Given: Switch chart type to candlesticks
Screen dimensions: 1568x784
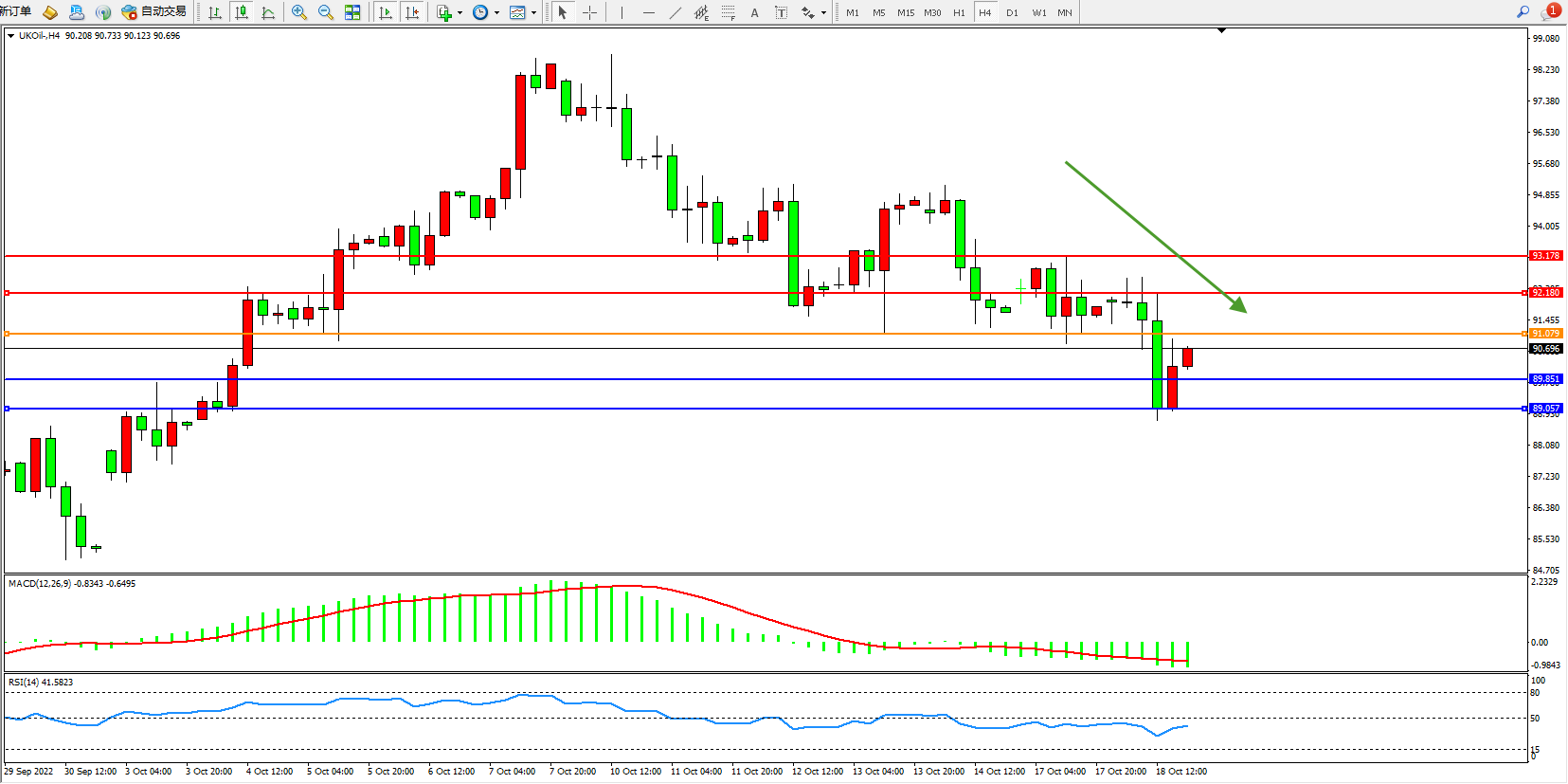Looking at the screenshot, I should tap(242, 12).
